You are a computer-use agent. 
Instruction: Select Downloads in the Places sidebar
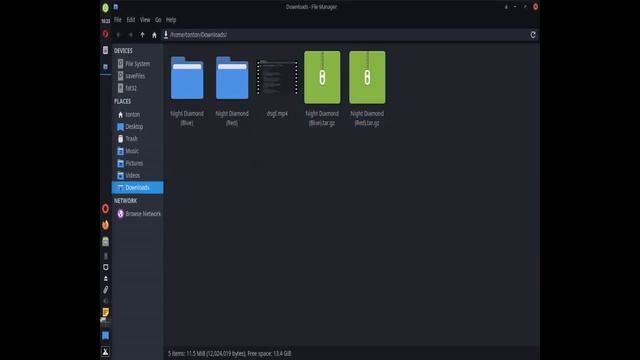click(x=137, y=187)
